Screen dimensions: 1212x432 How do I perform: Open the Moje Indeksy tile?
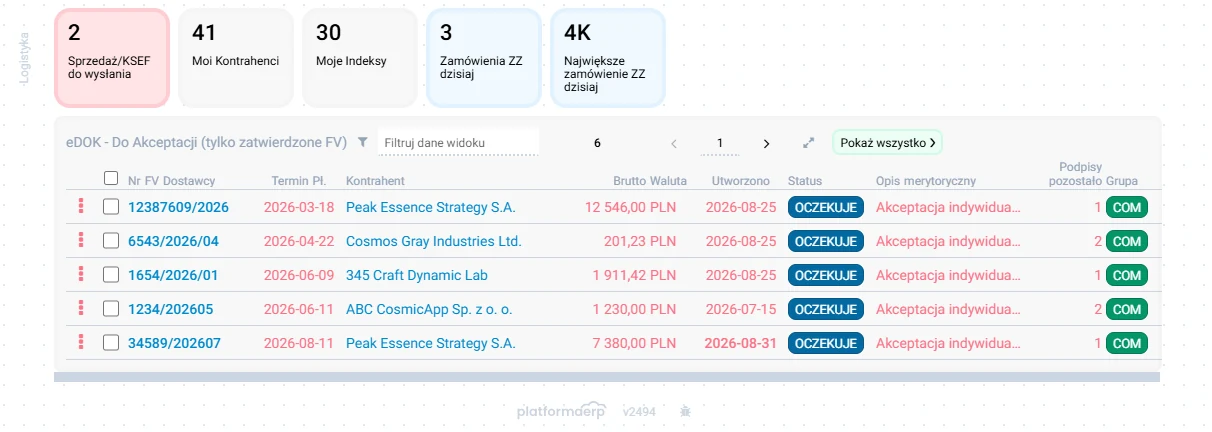point(360,58)
